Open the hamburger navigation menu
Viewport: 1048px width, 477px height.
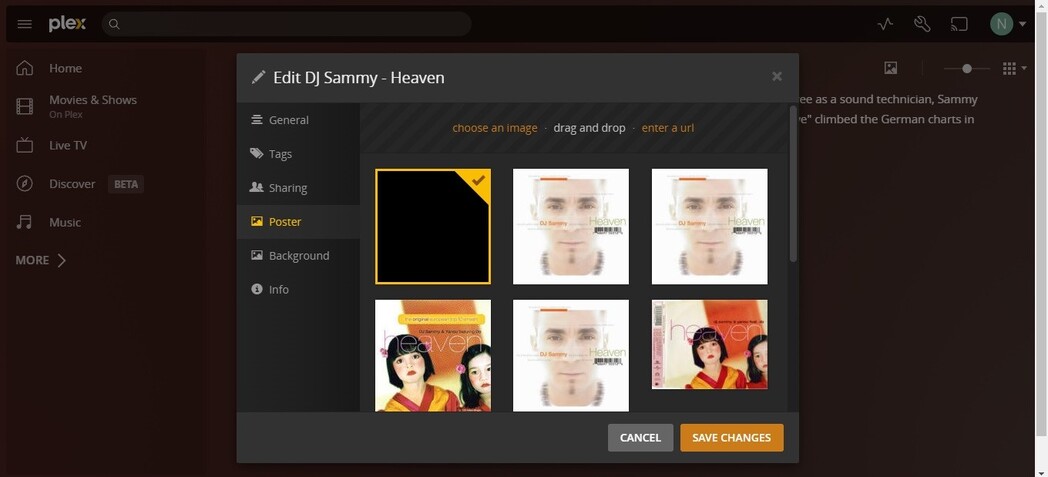(x=25, y=24)
